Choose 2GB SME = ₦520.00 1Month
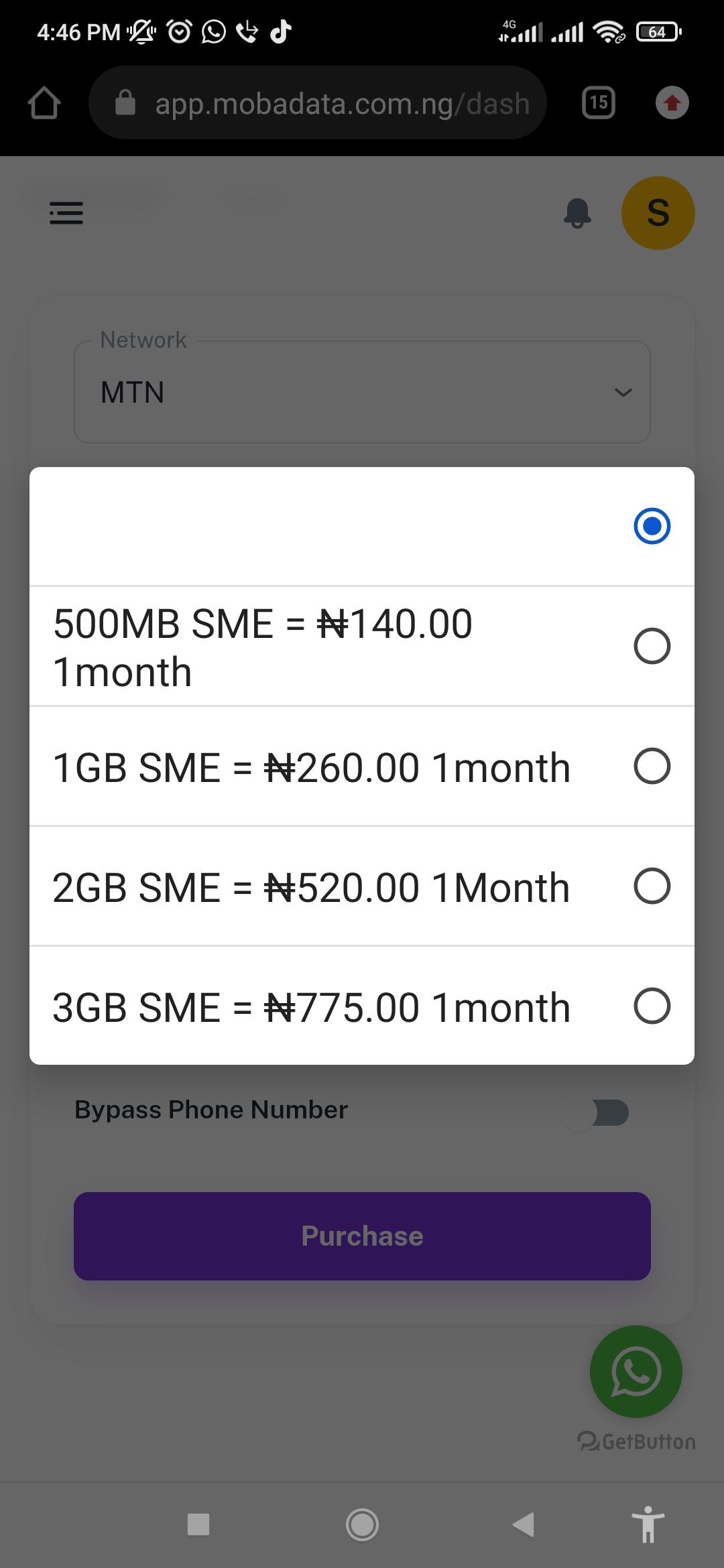The height and width of the screenshot is (1568, 724). pos(362,887)
